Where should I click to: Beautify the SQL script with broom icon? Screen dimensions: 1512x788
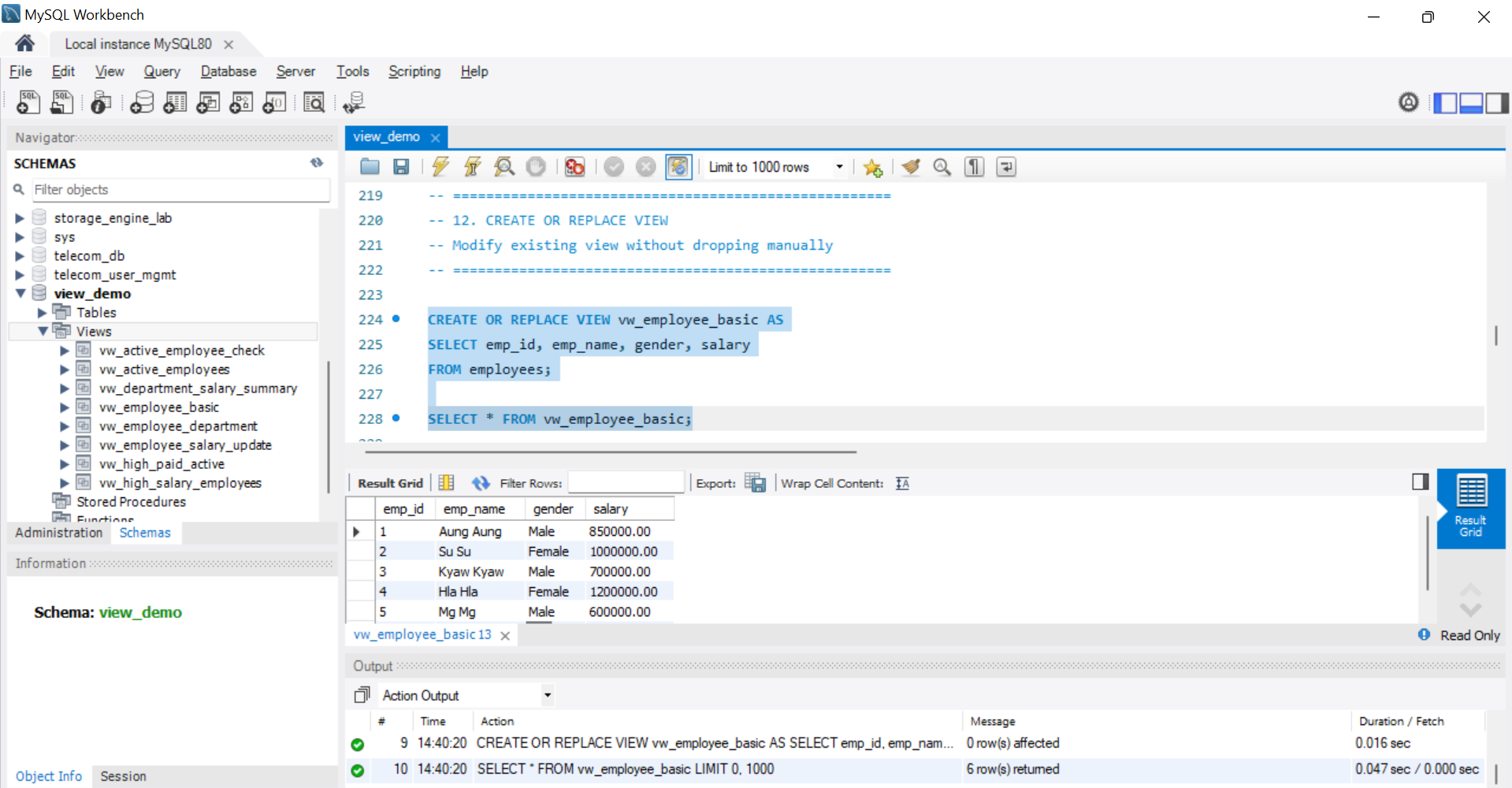[911, 167]
